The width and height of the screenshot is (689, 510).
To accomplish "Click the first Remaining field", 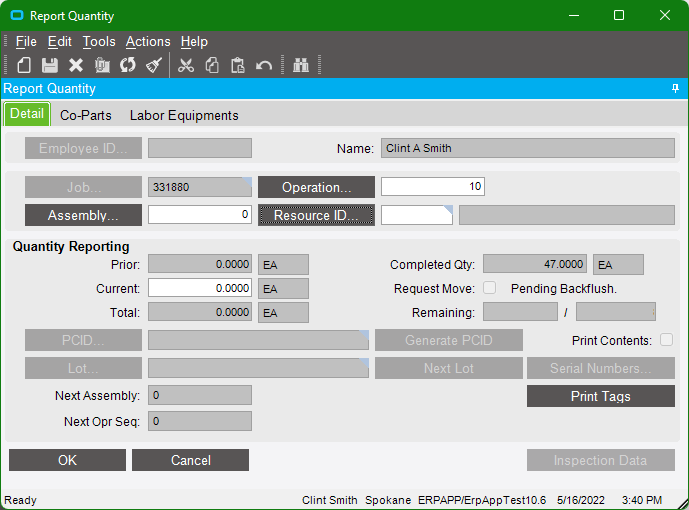I will 520,312.
